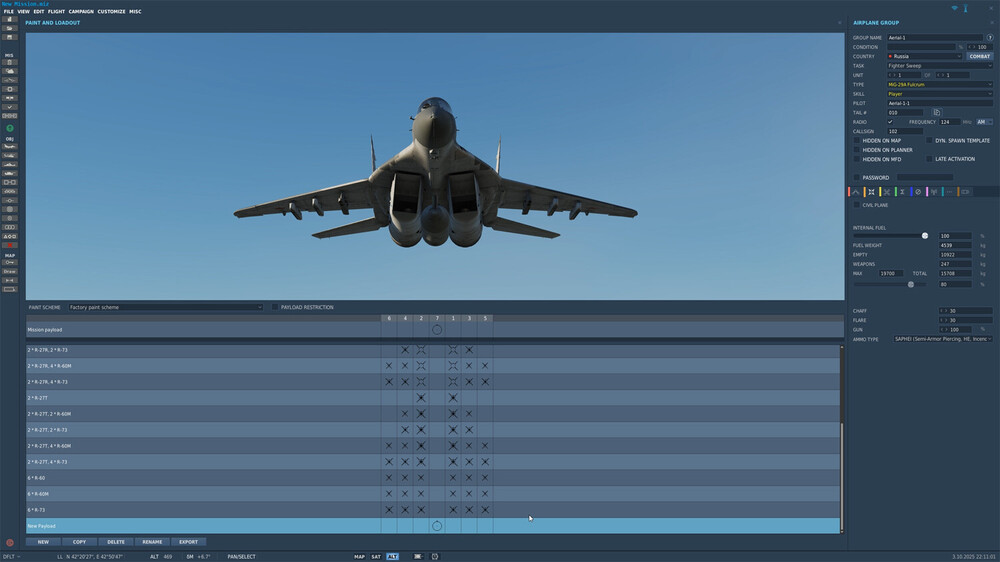1000x562 pixels.
Task: Click the Internal Fuel slider handle
Action: [925, 236]
